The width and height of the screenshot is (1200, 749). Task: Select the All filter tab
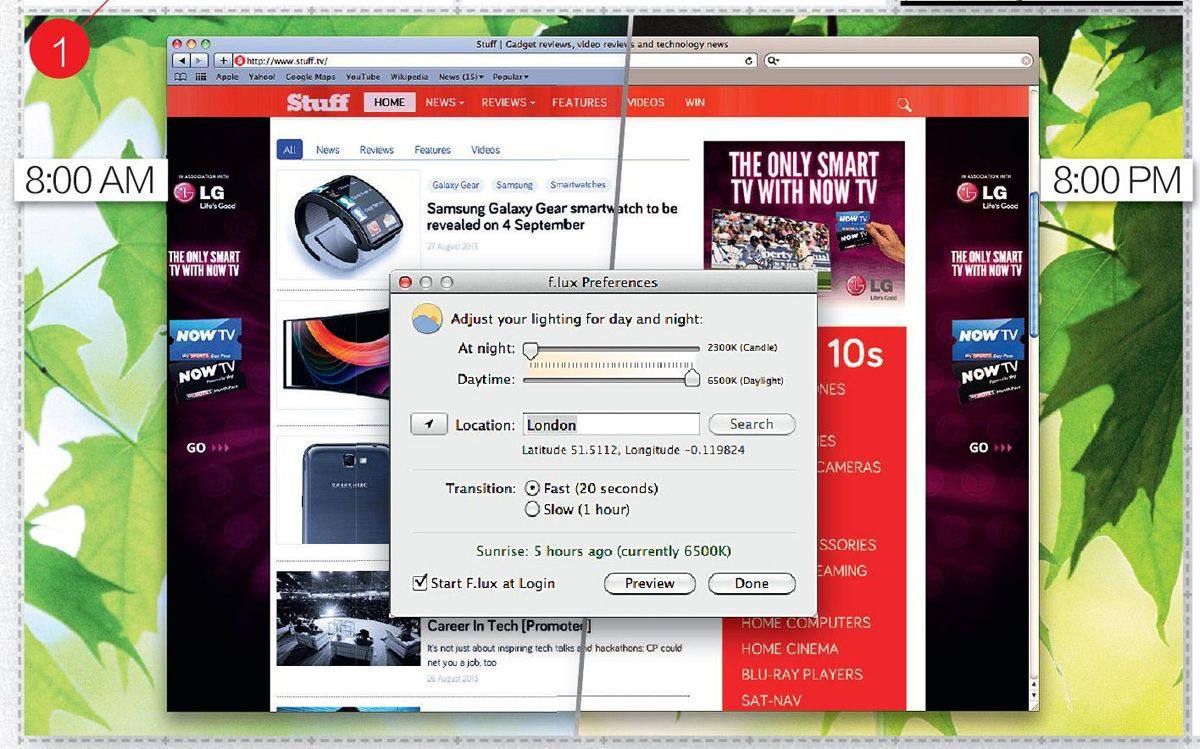(x=289, y=150)
